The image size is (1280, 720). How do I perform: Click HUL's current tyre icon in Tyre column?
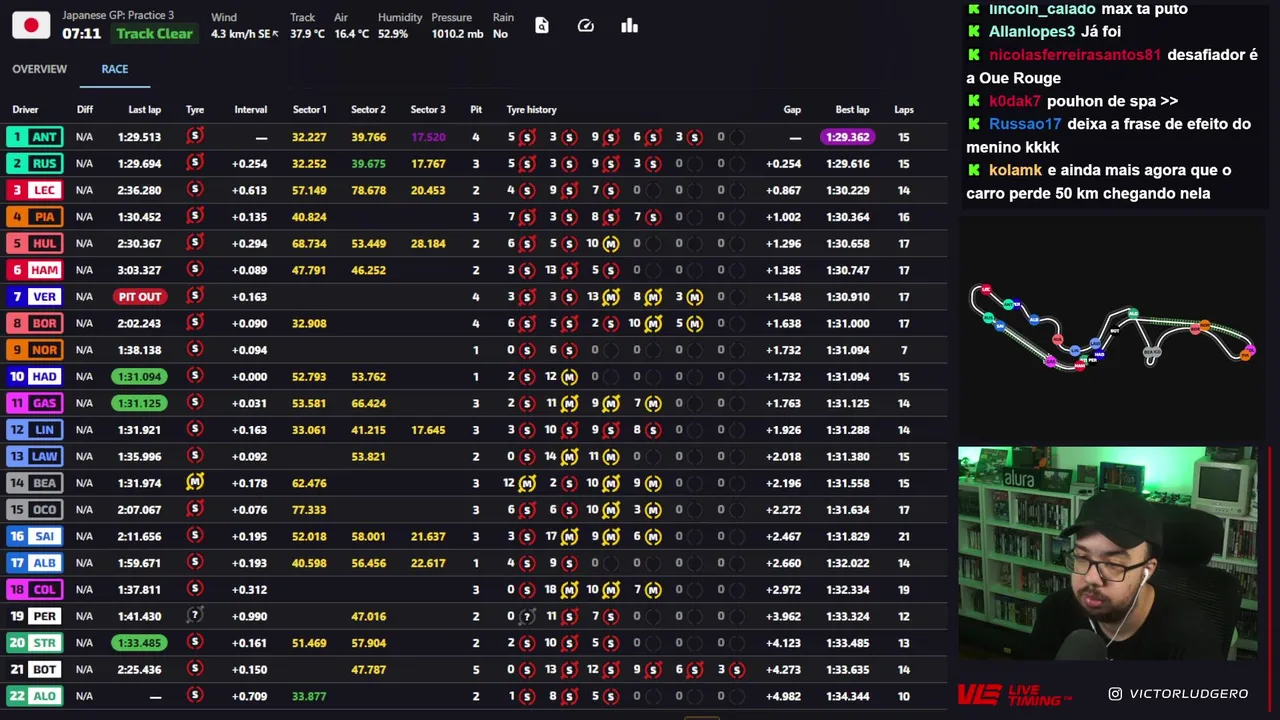195,243
